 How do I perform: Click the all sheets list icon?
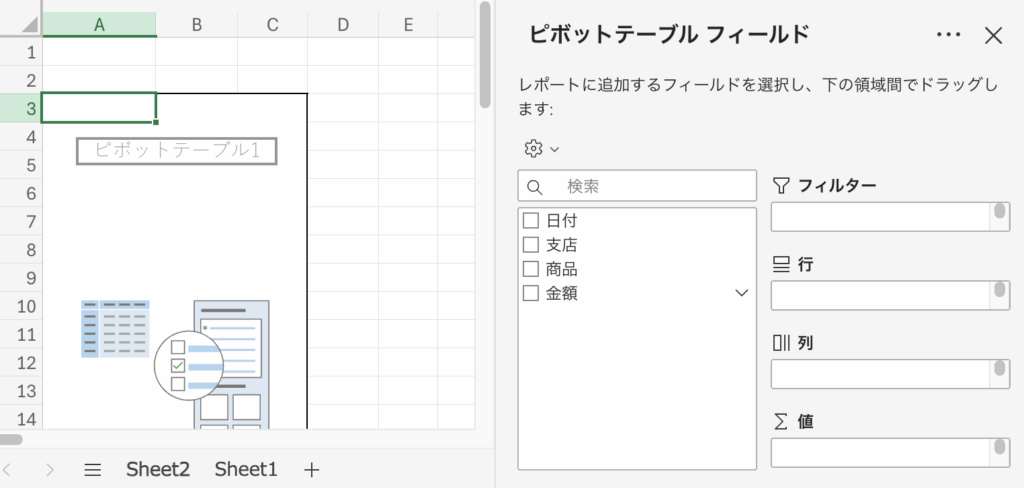coord(93,469)
